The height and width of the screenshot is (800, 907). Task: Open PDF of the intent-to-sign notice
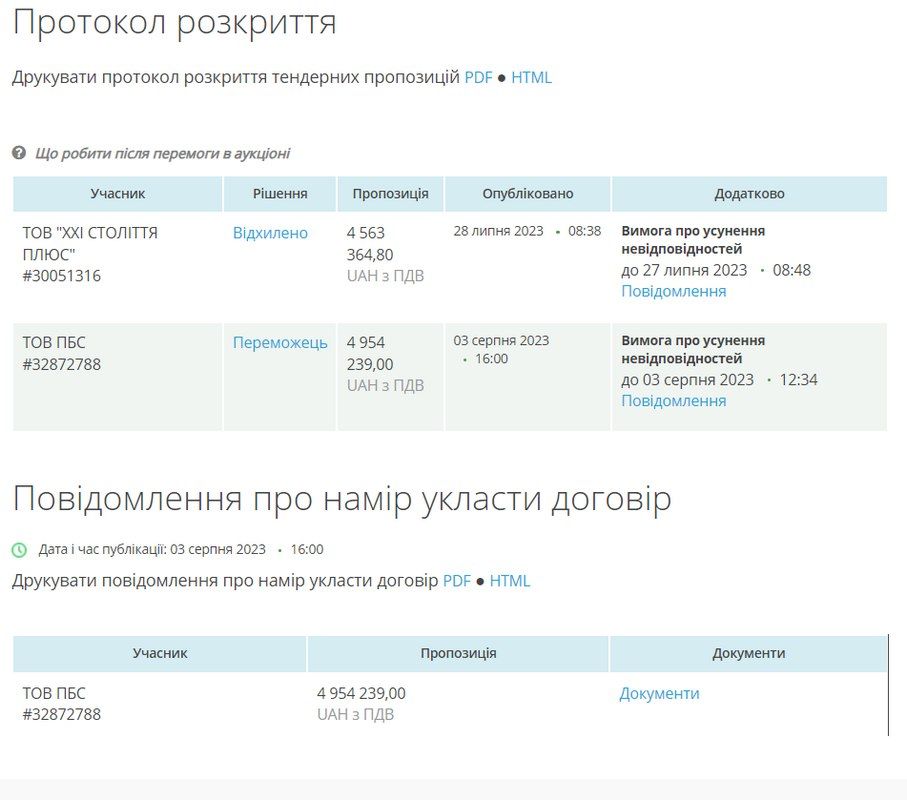(x=458, y=580)
